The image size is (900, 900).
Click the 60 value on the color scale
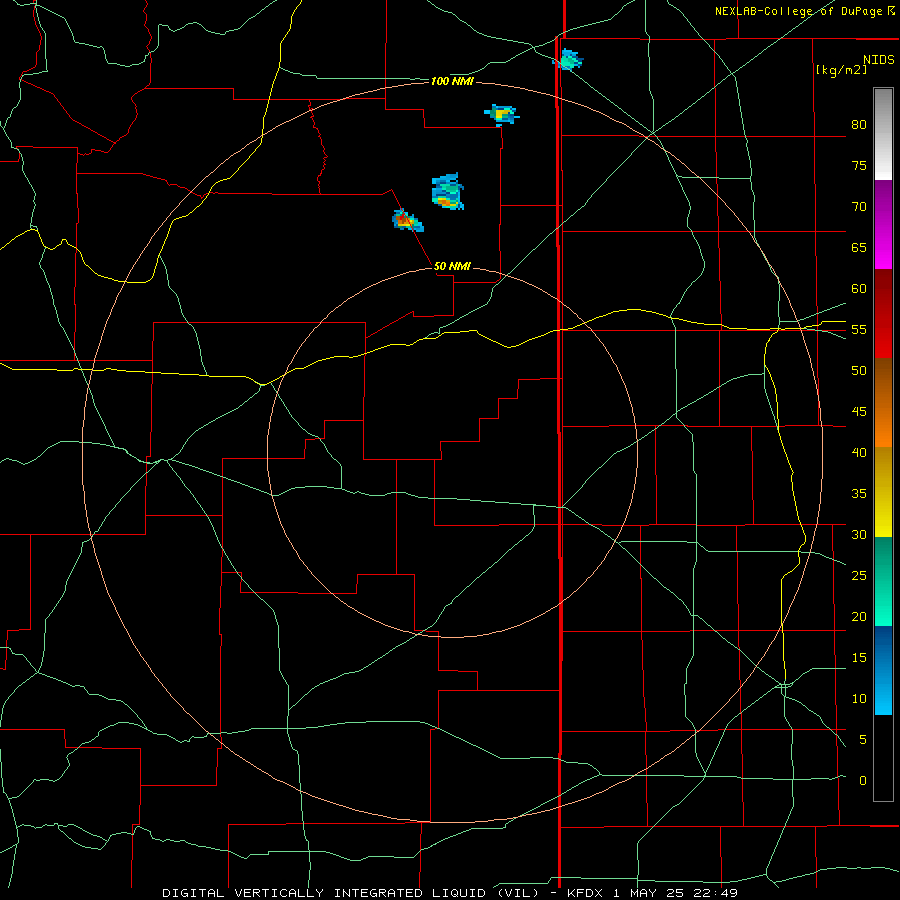coord(859,289)
